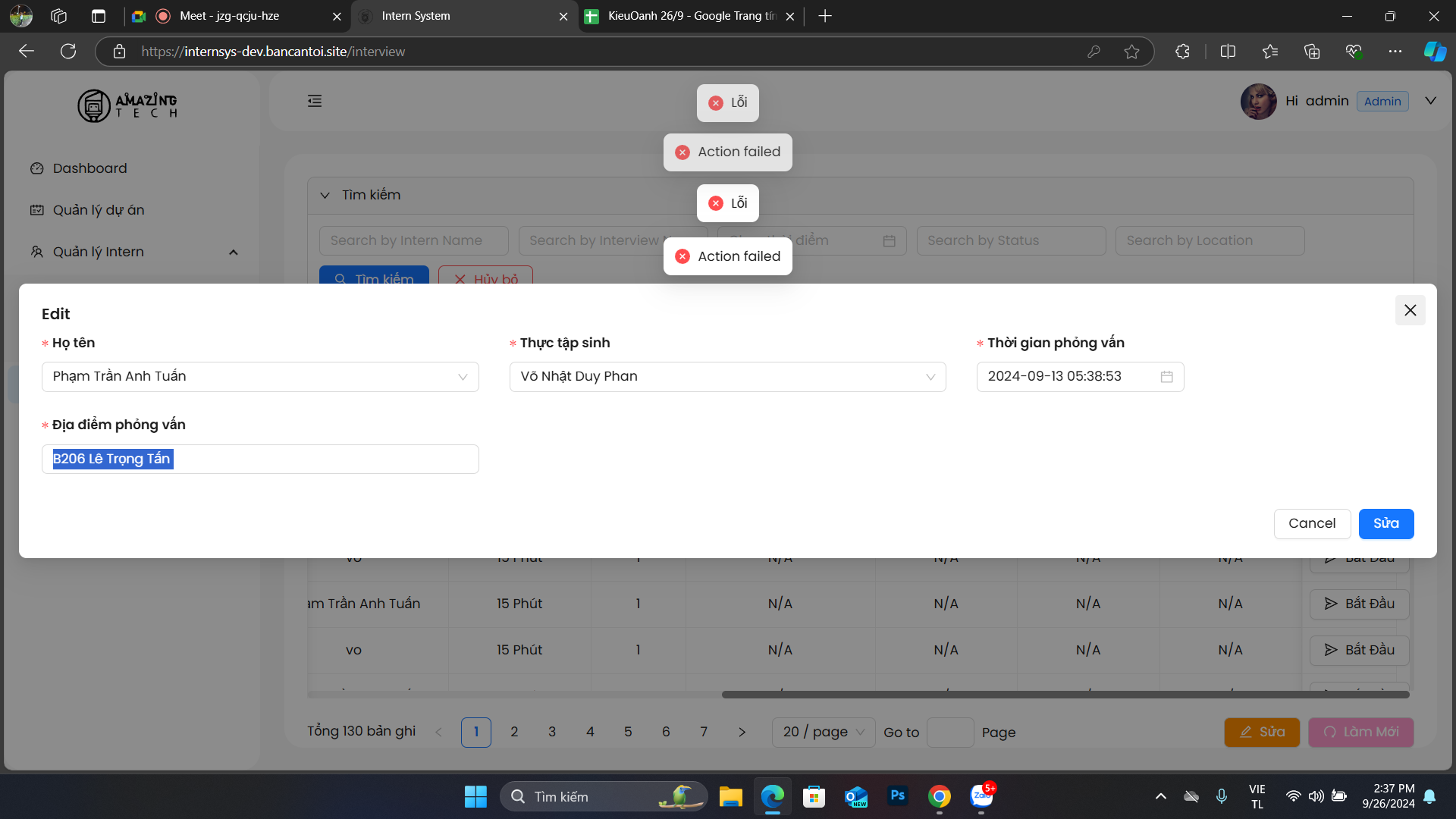Open browser extensions puzzle icon
This screenshot has width=1456, height=819.
tap(1182, 52)
